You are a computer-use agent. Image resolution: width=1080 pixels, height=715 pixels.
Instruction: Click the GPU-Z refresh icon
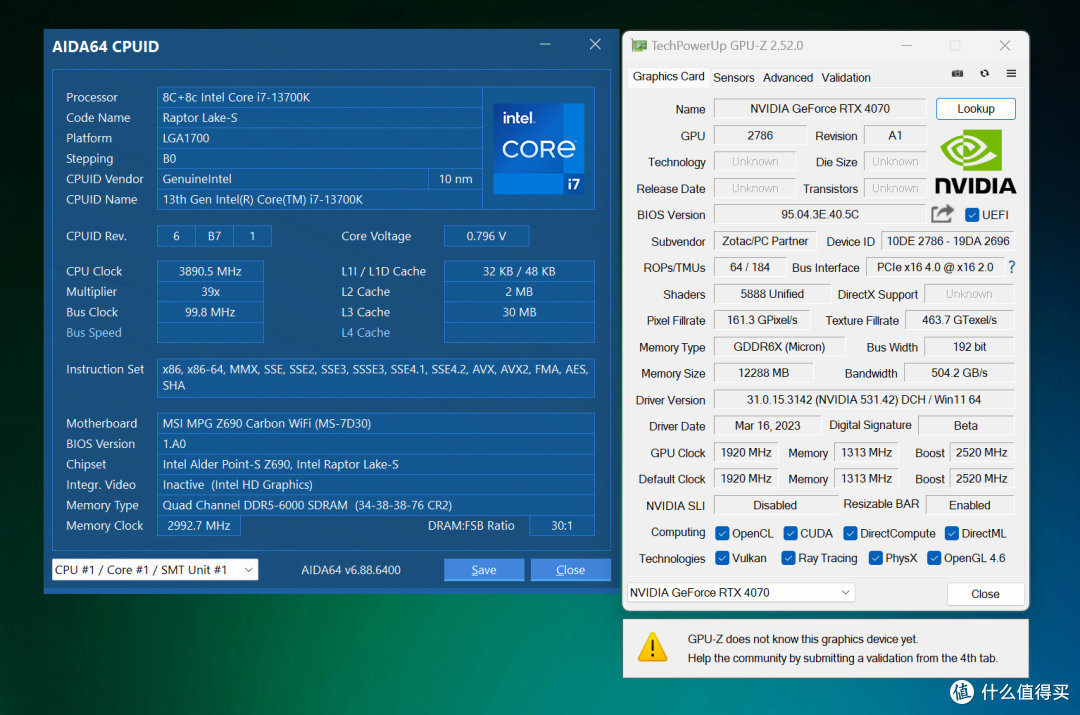[984, 74]
